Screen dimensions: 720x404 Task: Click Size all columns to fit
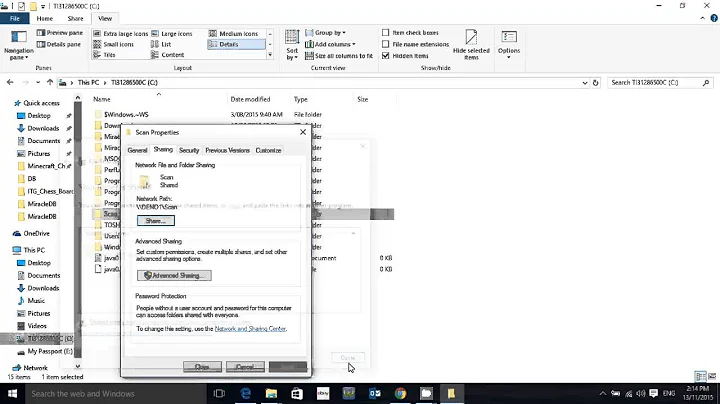pyautogui.click(x=339, y=56)
